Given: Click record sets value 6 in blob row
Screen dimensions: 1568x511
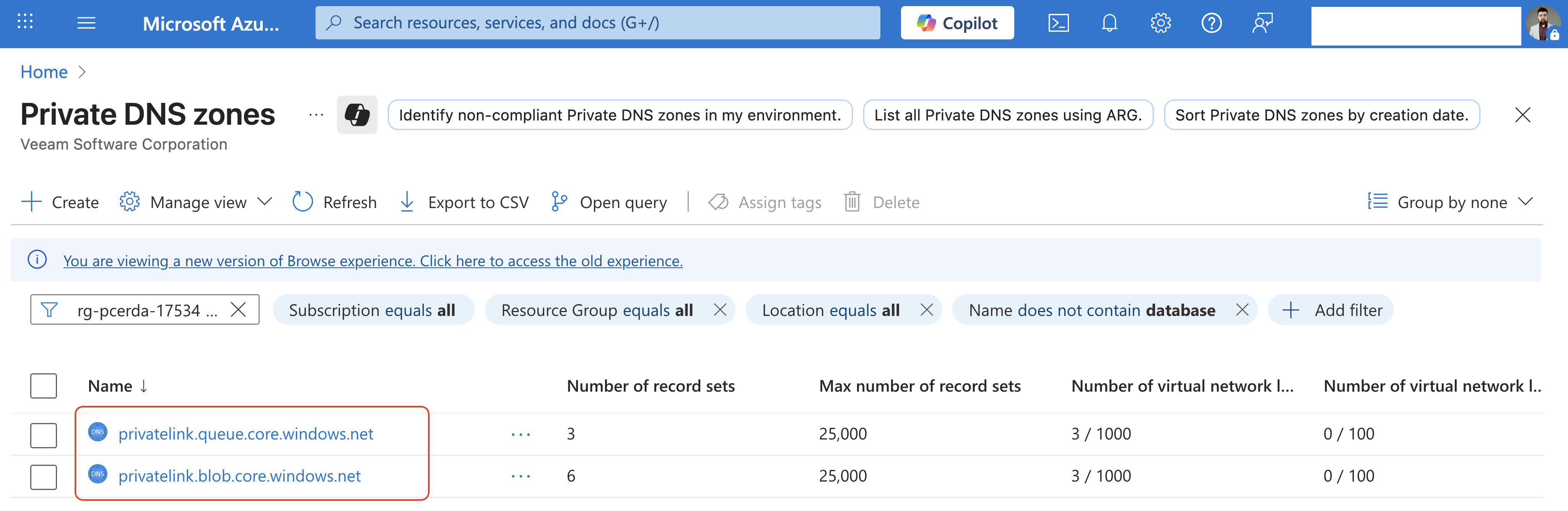Looking at the screenshot, I should click(571, 476).
